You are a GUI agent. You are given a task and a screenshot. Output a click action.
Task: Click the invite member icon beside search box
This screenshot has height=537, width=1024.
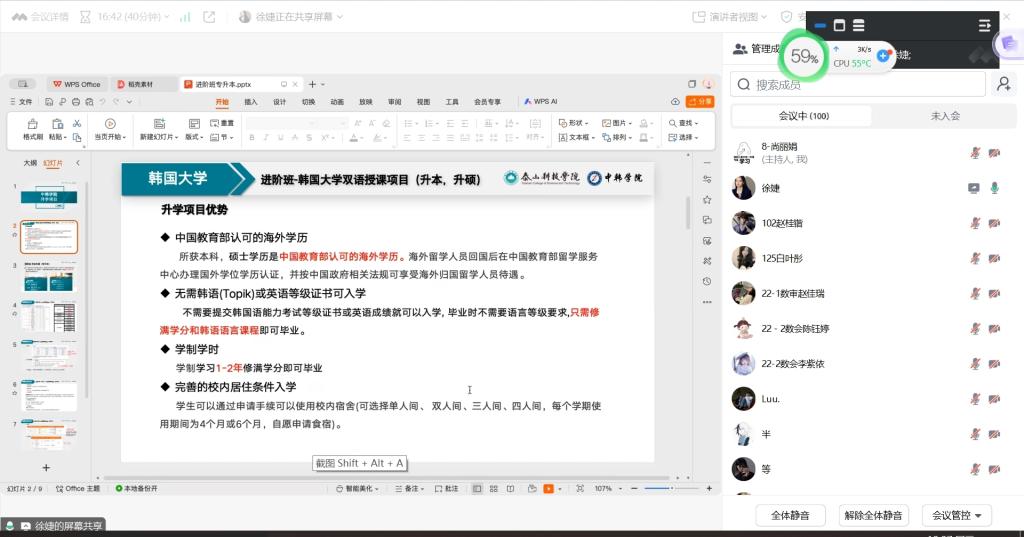1004,84
